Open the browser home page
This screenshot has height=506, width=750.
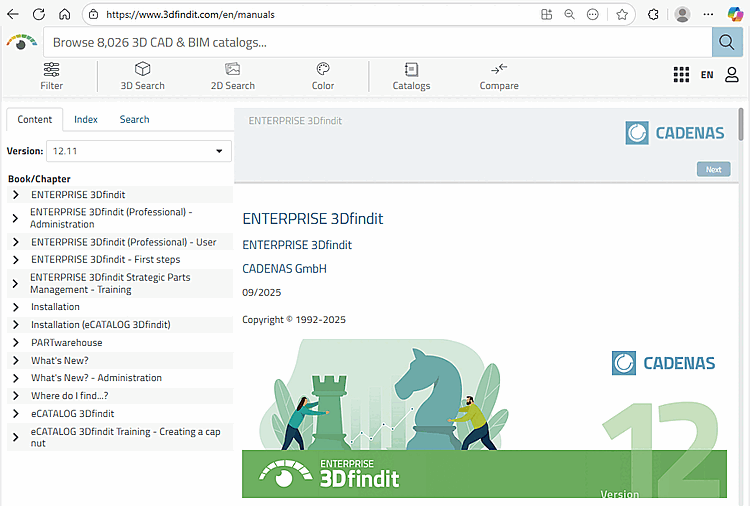click(x=65, y=14)
